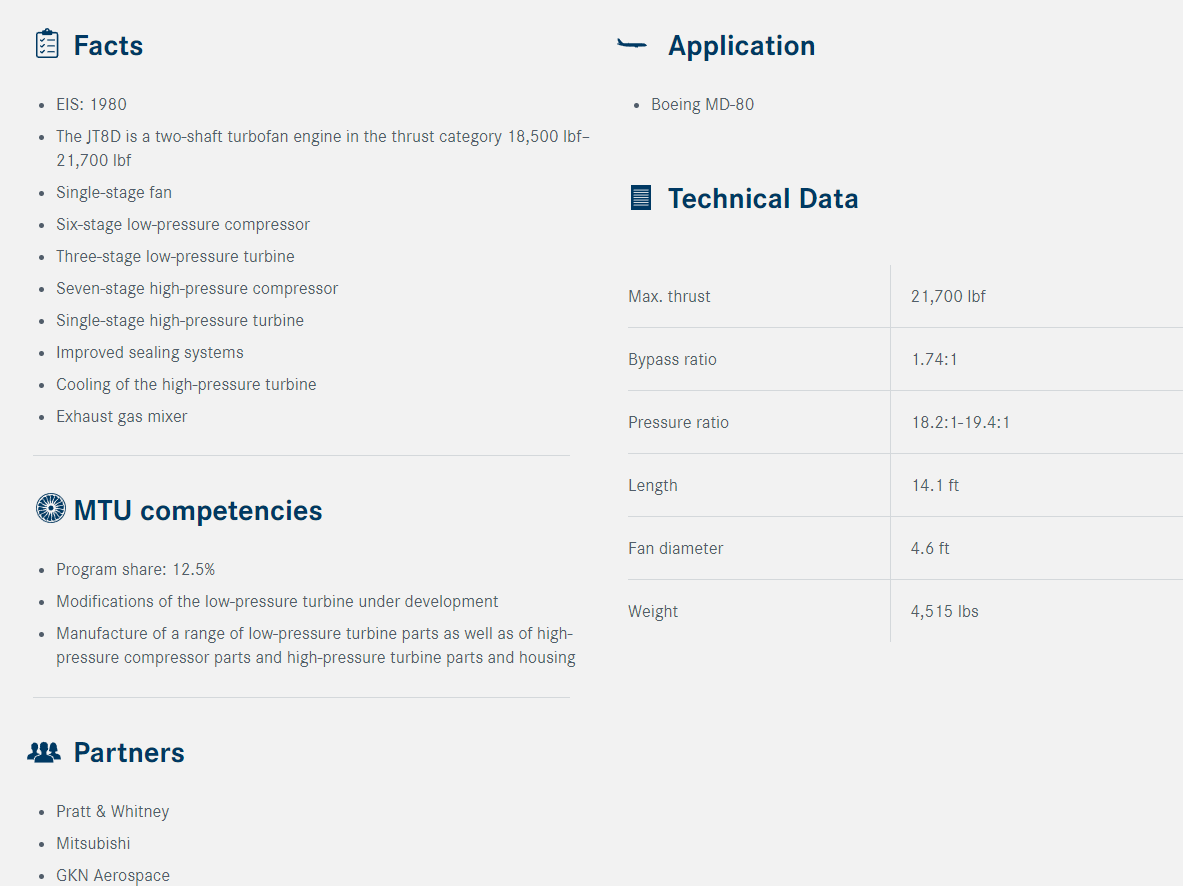Click the airplane icon beside Application

point(631,45)
